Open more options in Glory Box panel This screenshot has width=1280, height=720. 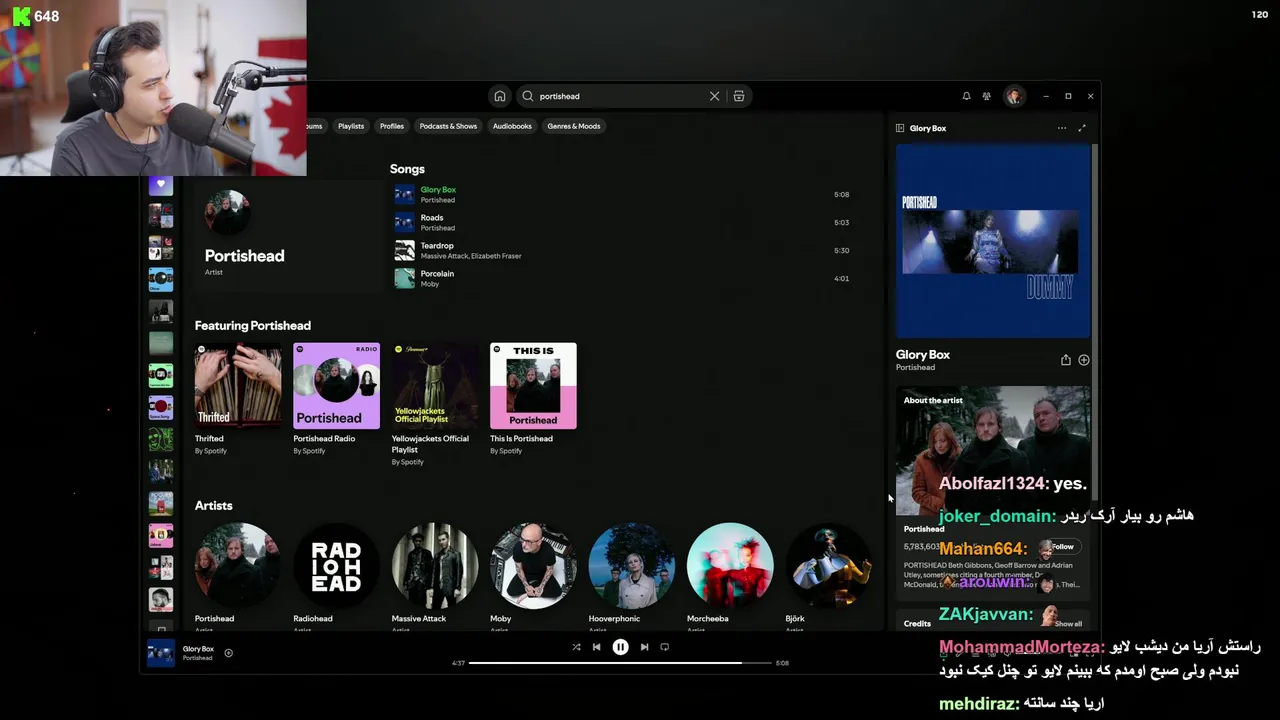tap(1061, 128)
